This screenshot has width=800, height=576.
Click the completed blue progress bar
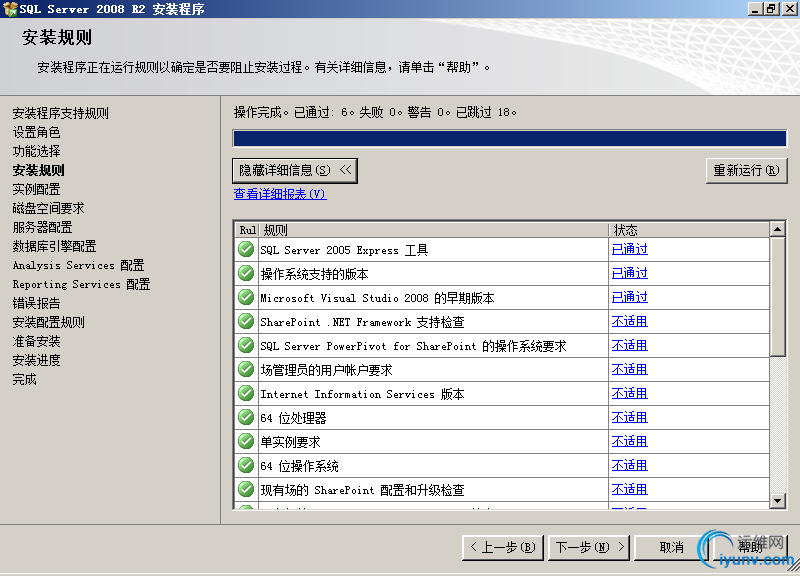pyautogui.click(x=509, y=138)
